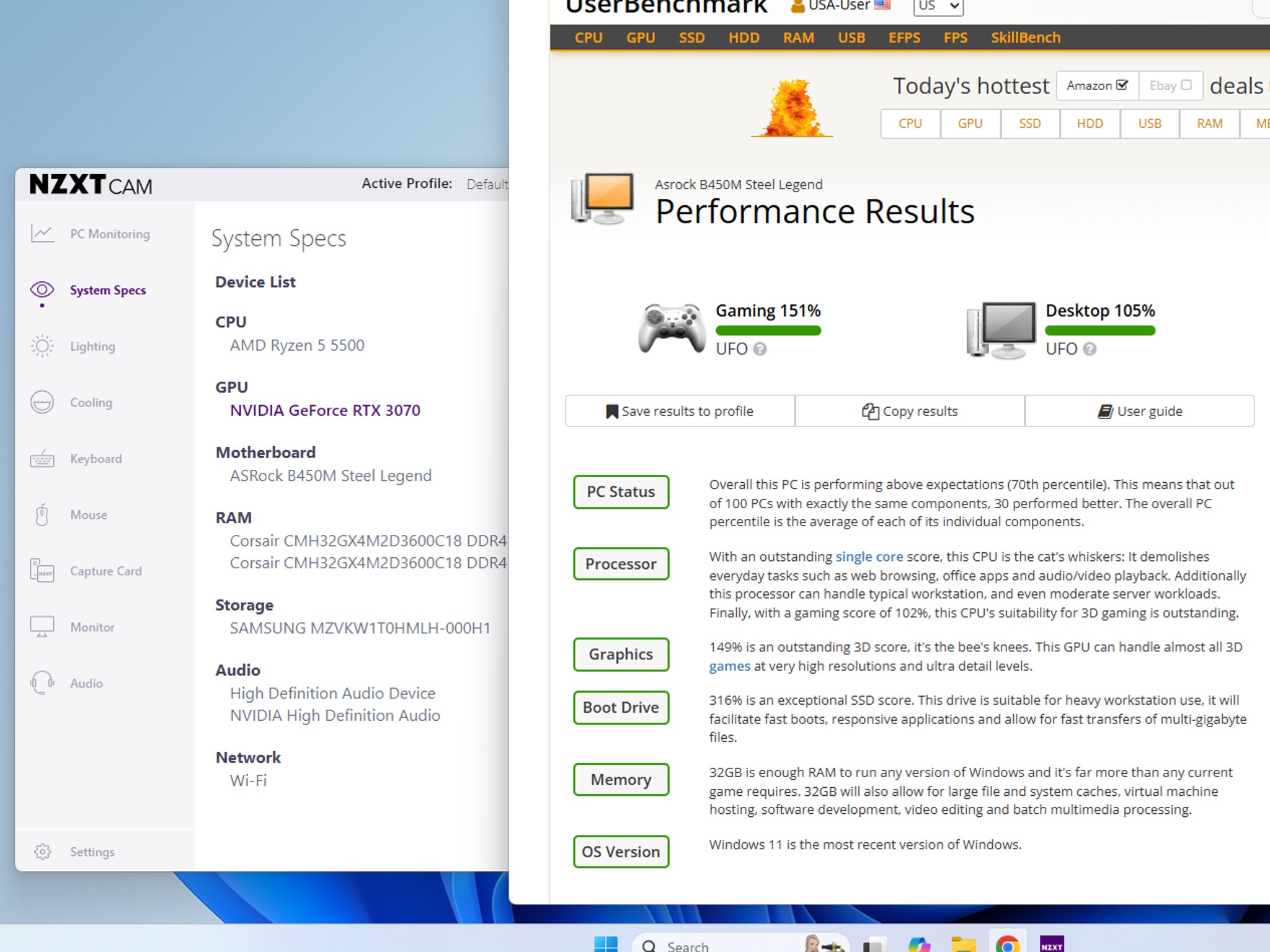Open the HDD tab in UserBenchmark nav
The width and height of the screenshot is (1270, 952).
pyautogui.click(x=744, y=38)
